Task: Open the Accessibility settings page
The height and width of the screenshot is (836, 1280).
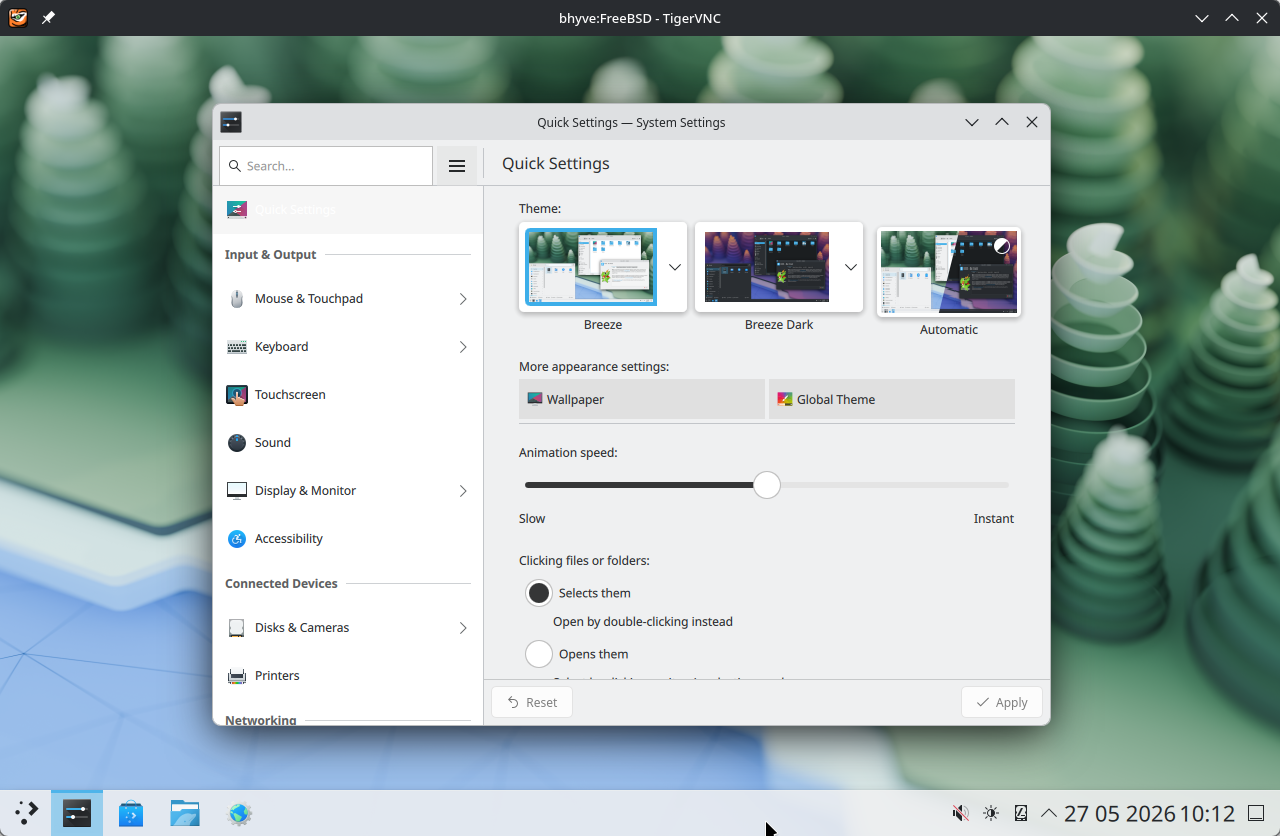Action: pos(348,539)
